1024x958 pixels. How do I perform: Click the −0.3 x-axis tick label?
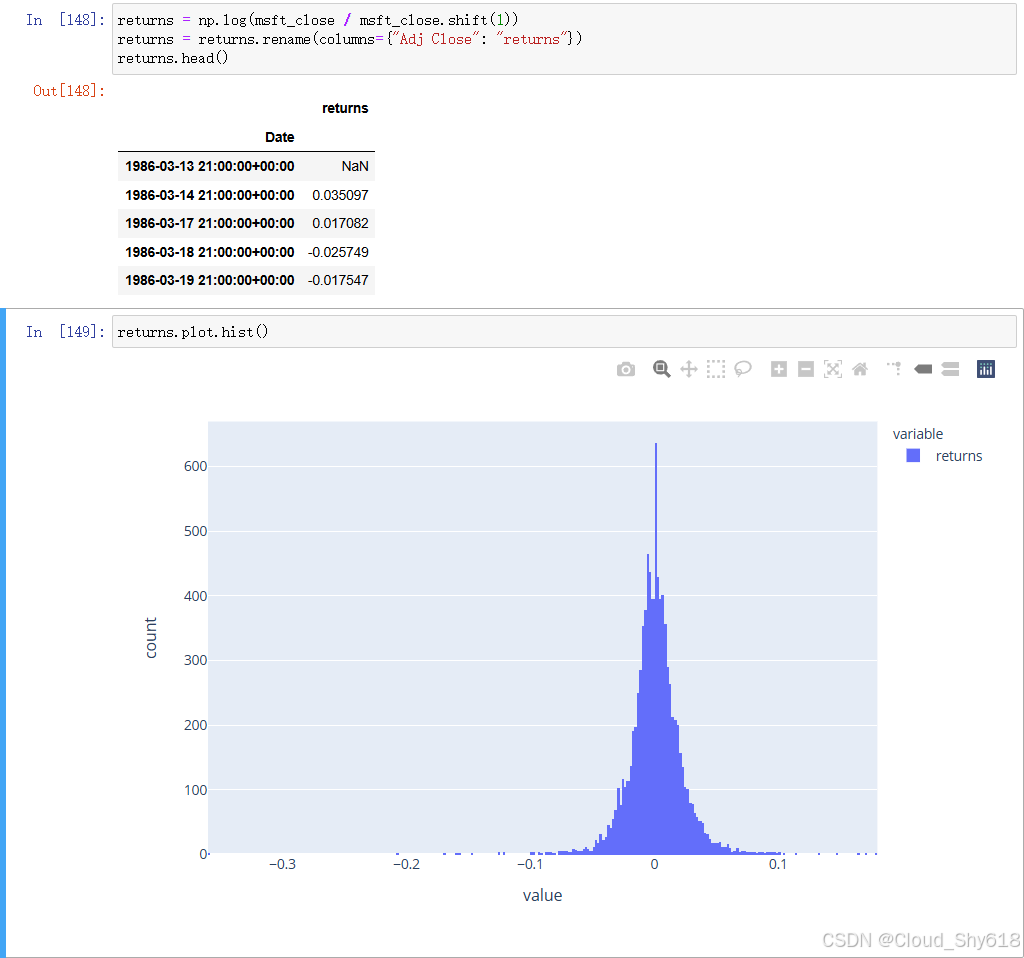[x=282, y=865]
